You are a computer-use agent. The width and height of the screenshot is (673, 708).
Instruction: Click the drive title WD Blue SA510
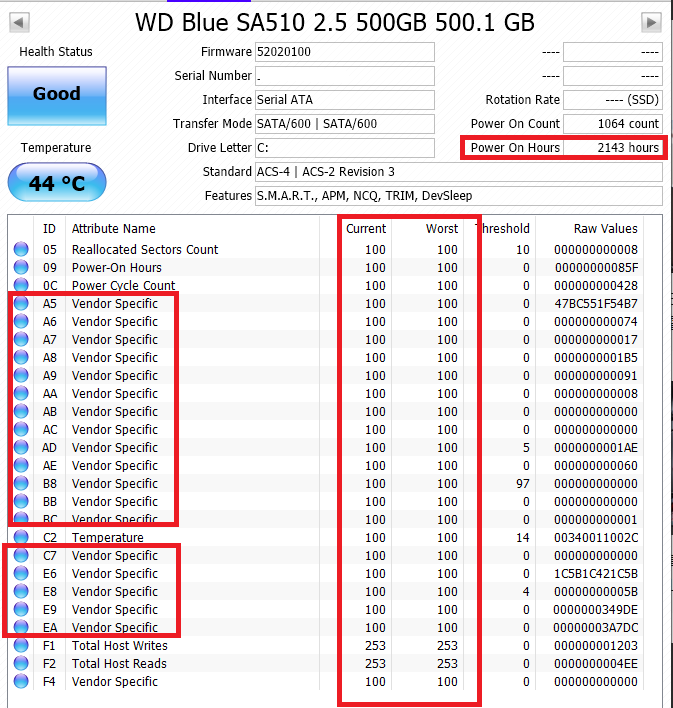click(x=335, y=22)
